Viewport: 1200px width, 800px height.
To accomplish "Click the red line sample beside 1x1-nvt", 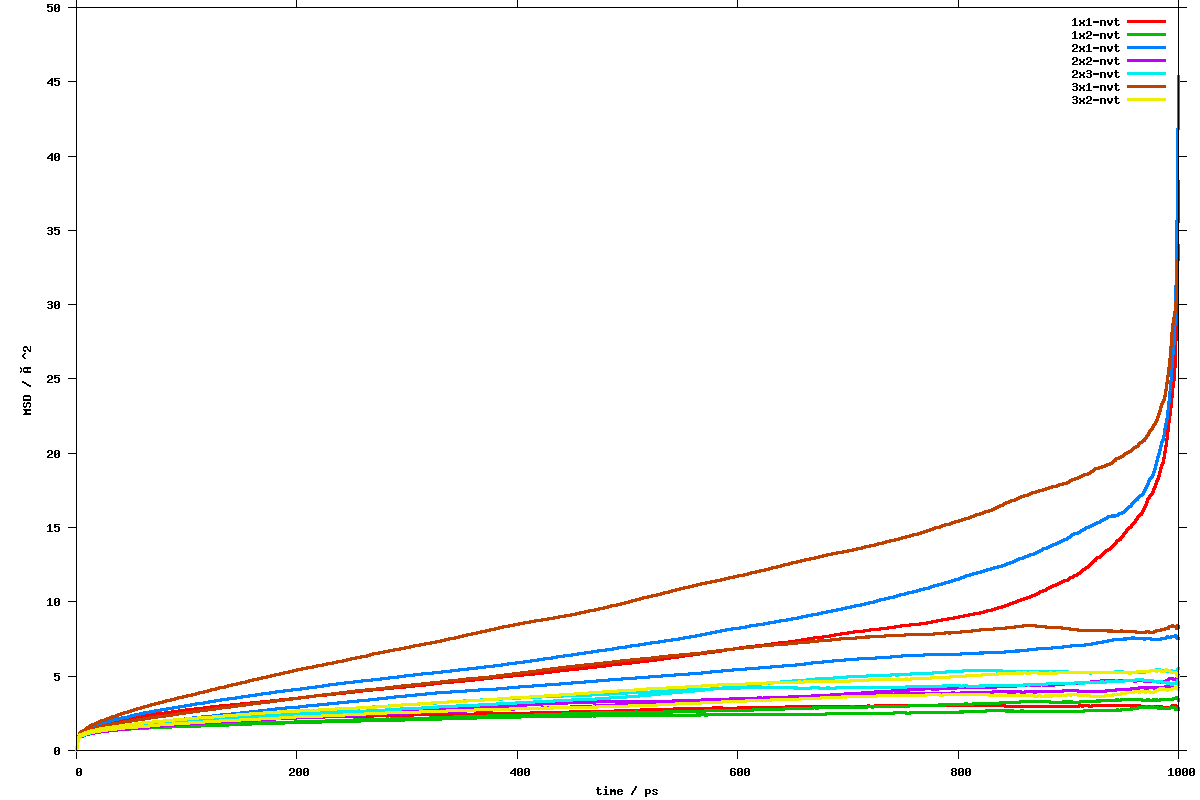I will tap(1146, 21).
